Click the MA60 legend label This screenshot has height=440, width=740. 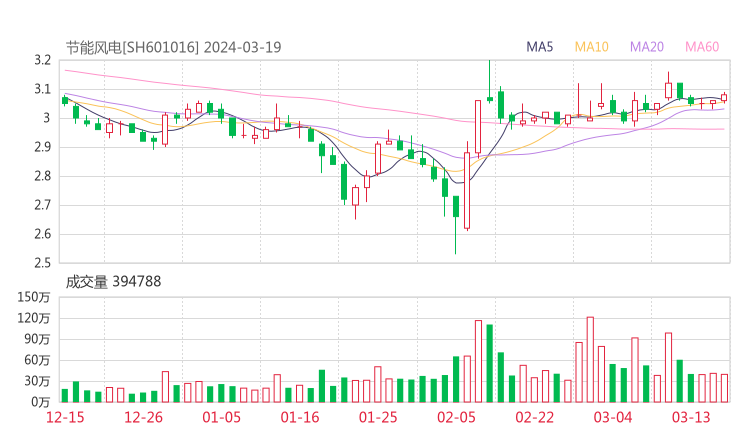click(x=702, y=47)
